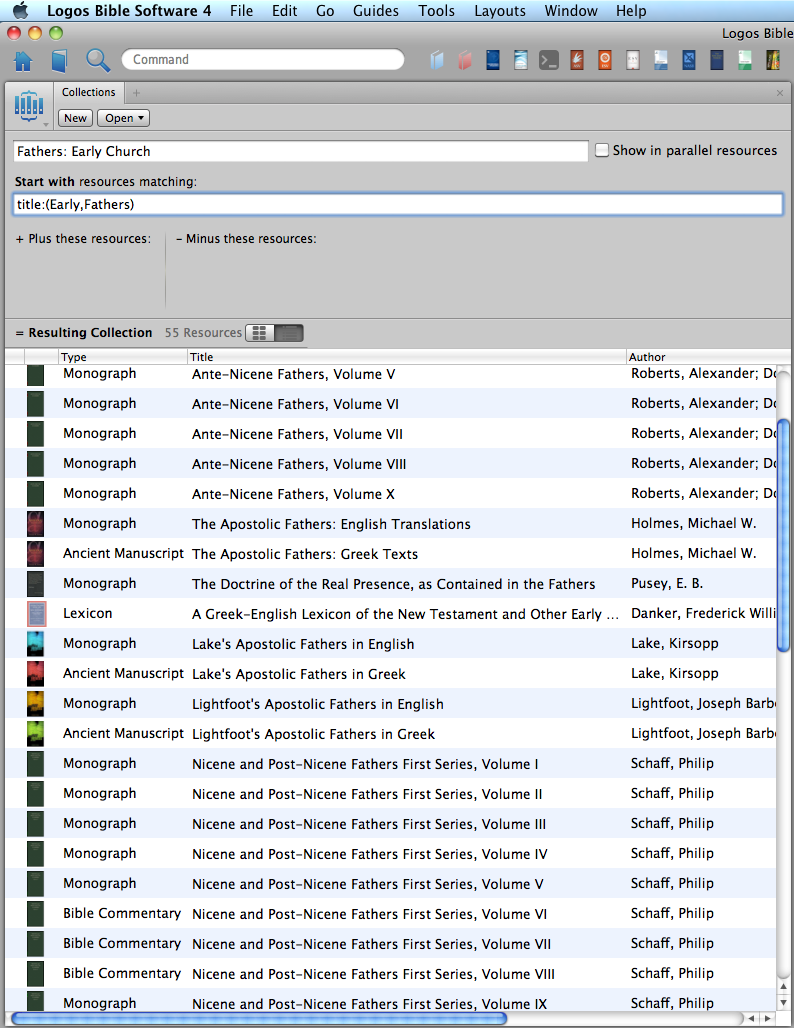Switch to tile view icon

point(260,333)
